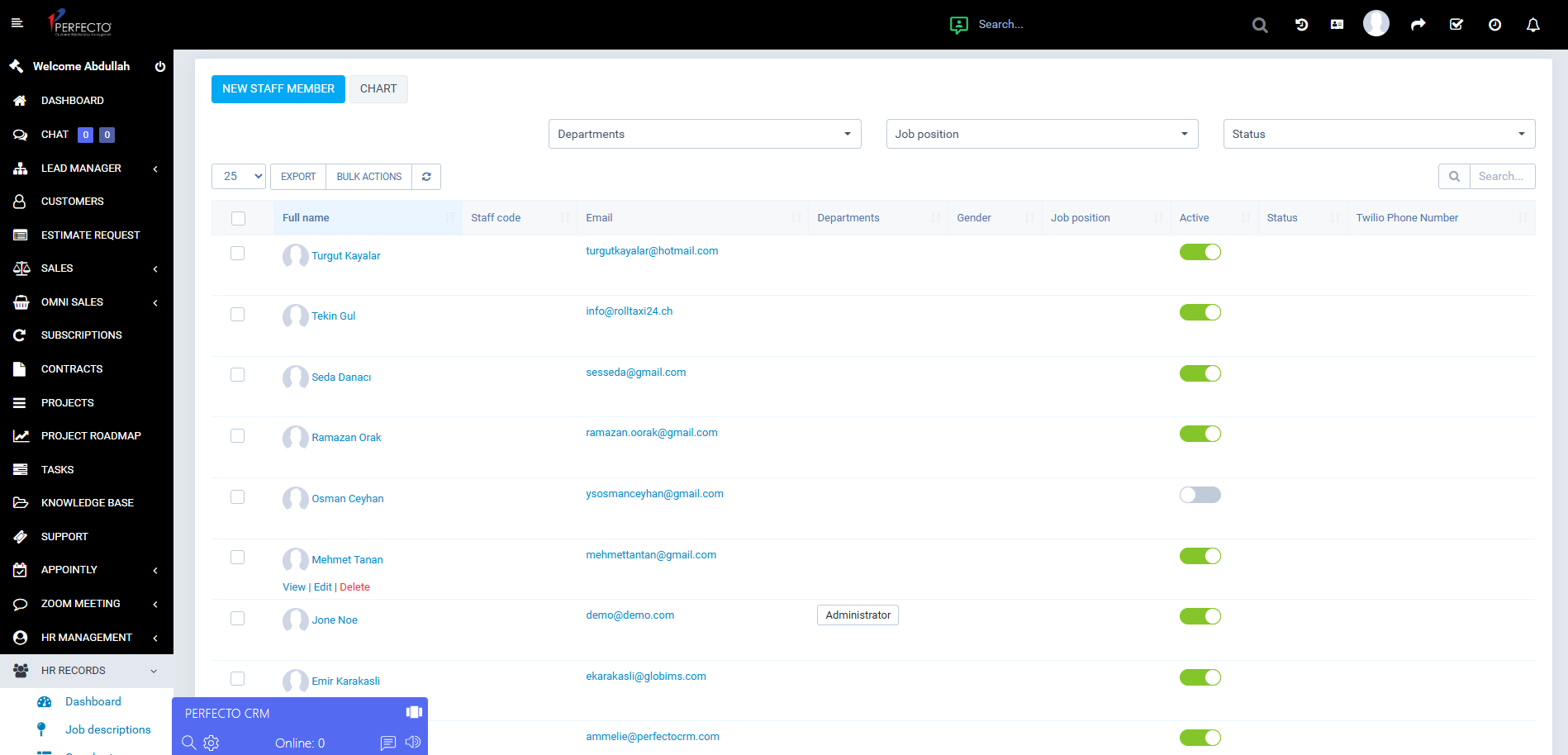Viewport: 1568px width, 755px height.
Task: Click the table Search input field
Action: click(x=1502, y=177)
